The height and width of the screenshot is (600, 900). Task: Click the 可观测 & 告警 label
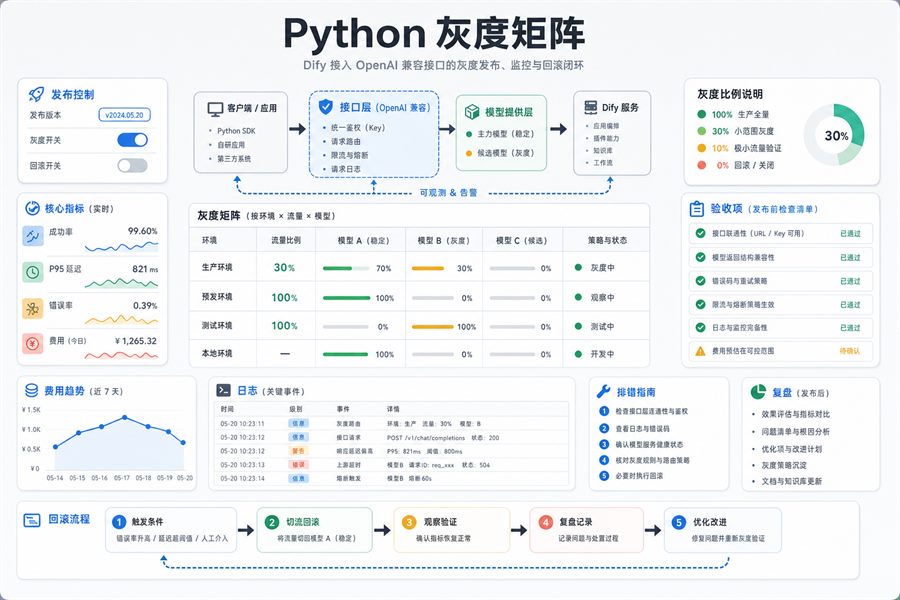(448, 193)
